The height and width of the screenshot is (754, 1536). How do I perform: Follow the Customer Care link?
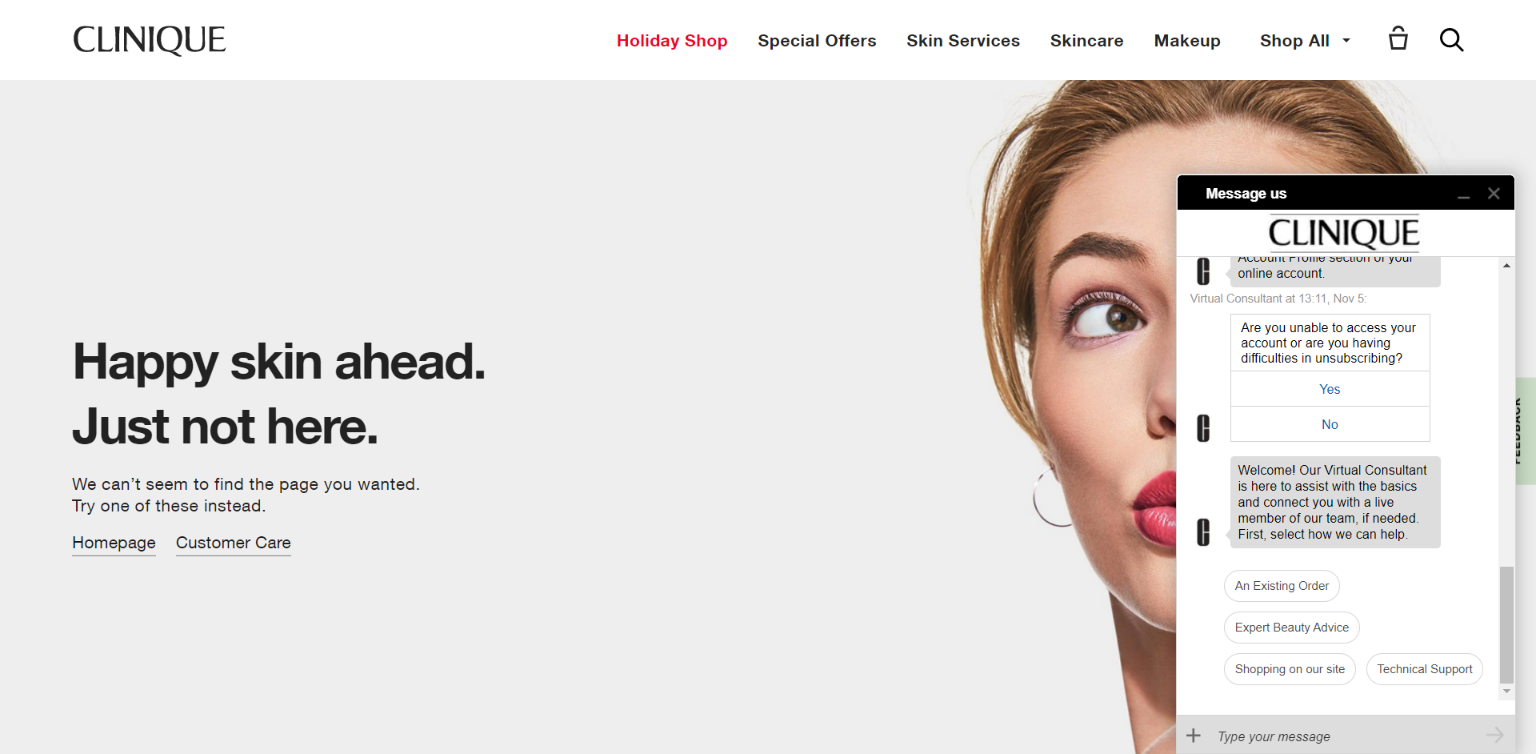233,543
